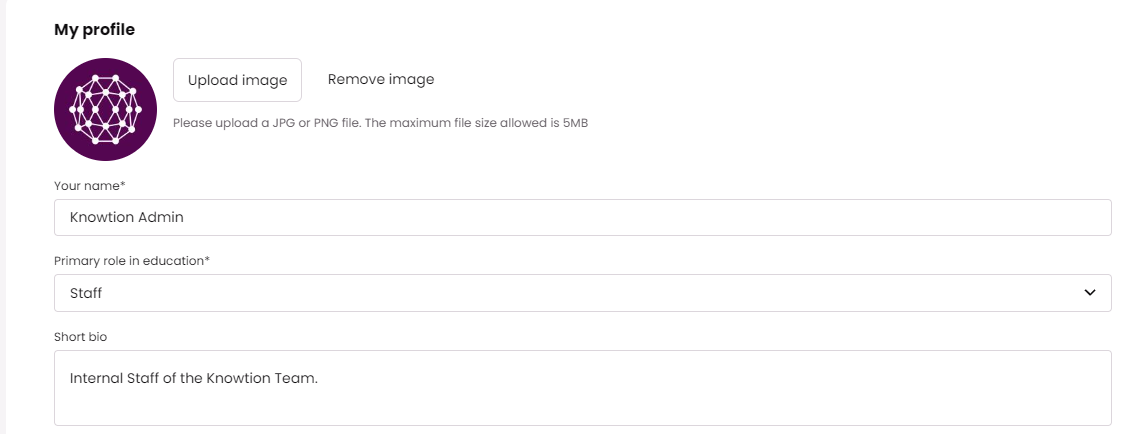Image resolution: width=1147 pixels, height=434 pixels.
Task: Focus the Your name input field
Action: [x=582, y=217]
